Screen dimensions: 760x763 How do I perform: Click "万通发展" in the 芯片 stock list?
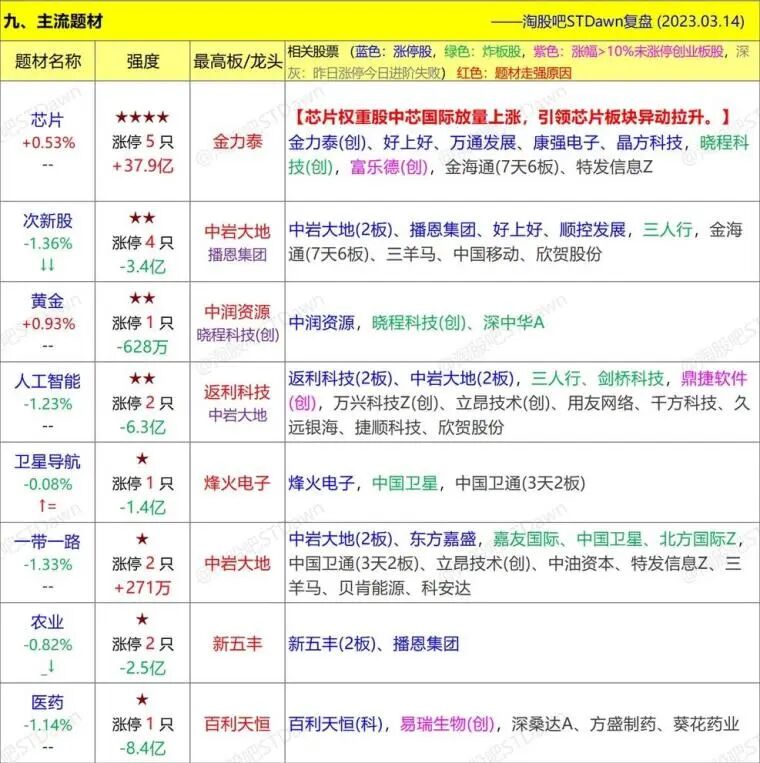482,142
